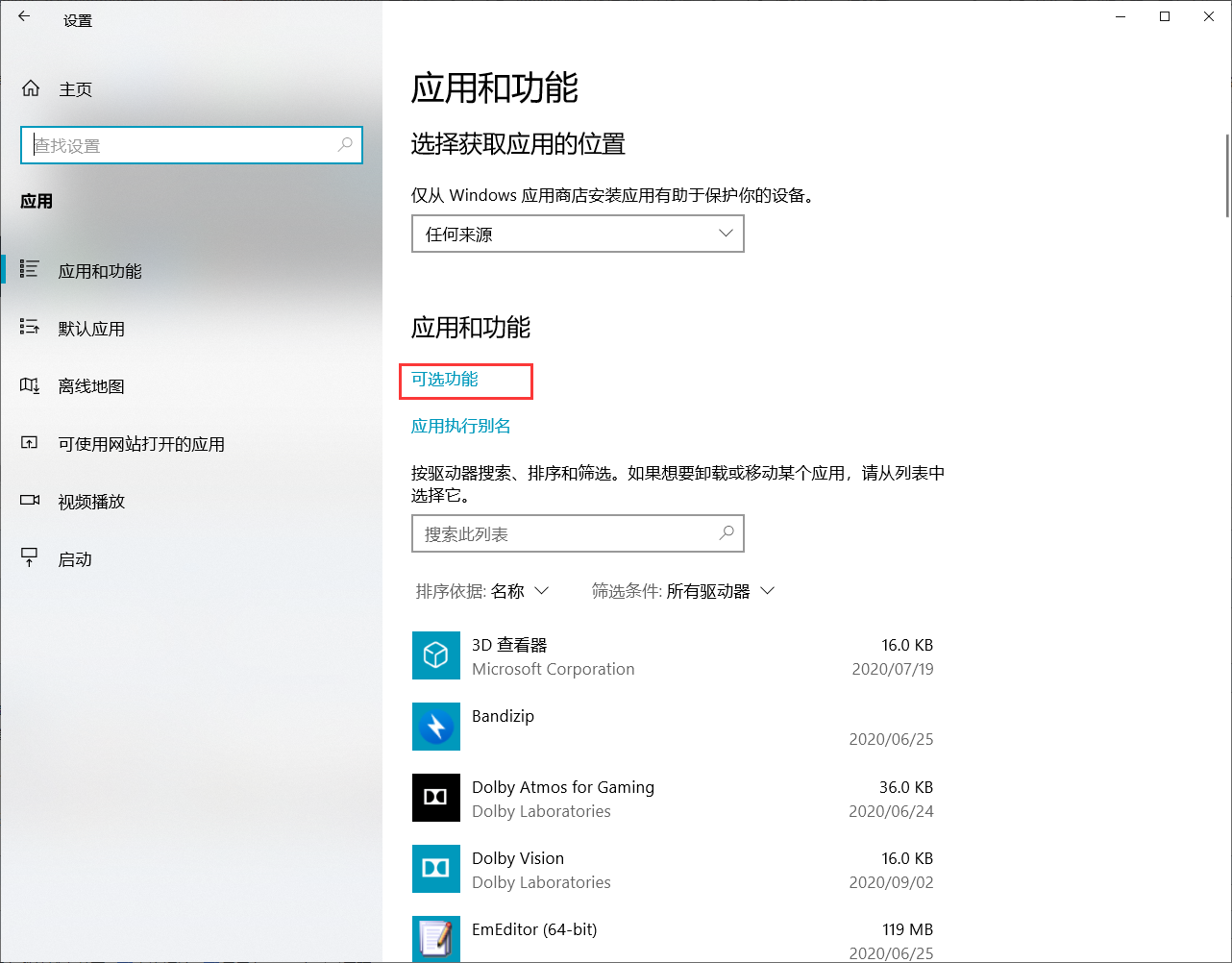Click the 离线地图 map icon
Image resolution: width=1232 pixels, height=963 pixels.
coord(30,385)
